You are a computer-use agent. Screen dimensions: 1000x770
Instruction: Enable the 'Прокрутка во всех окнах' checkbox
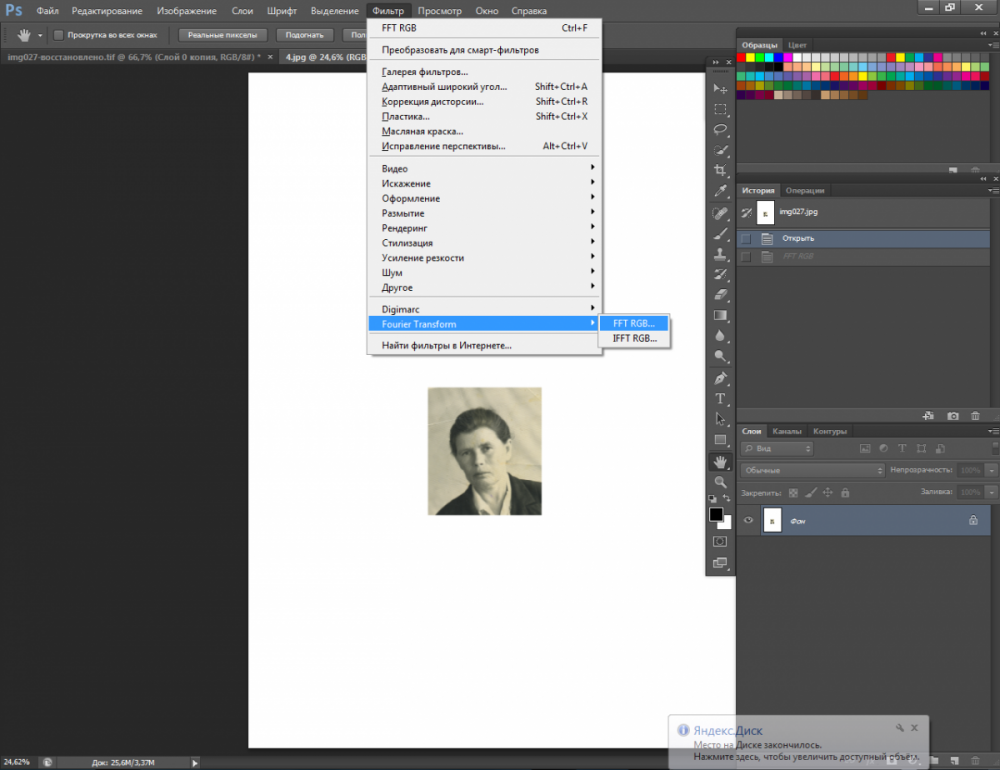58,35
